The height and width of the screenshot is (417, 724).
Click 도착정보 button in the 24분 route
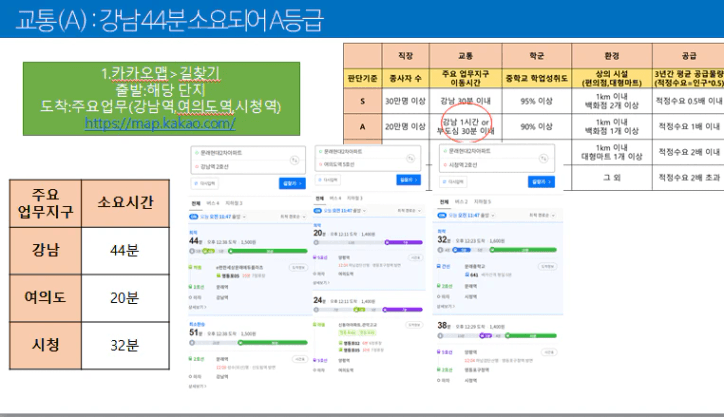pyautogui.click(x=414, y=325)
